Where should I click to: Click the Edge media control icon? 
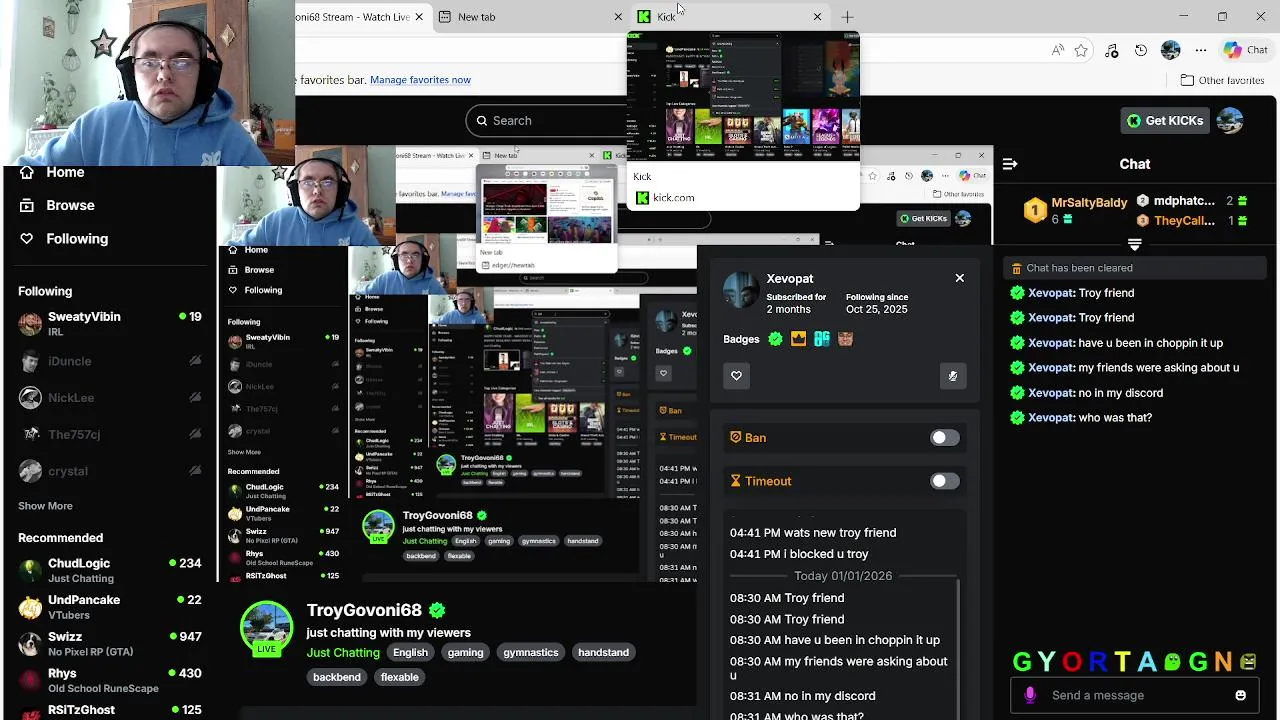tap(1110, 50)
